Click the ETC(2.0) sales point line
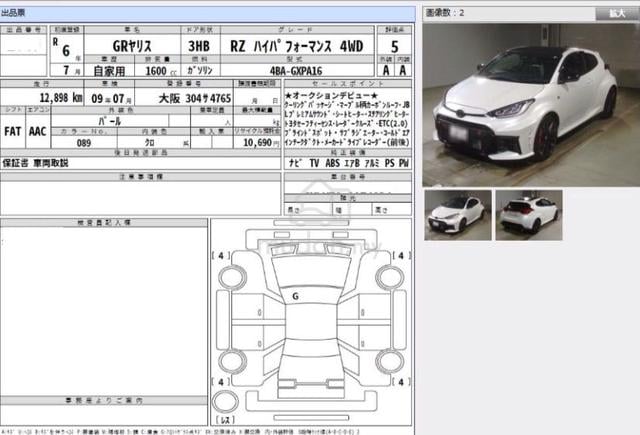This screenshot has height=435, width=640. pos(347,123)
